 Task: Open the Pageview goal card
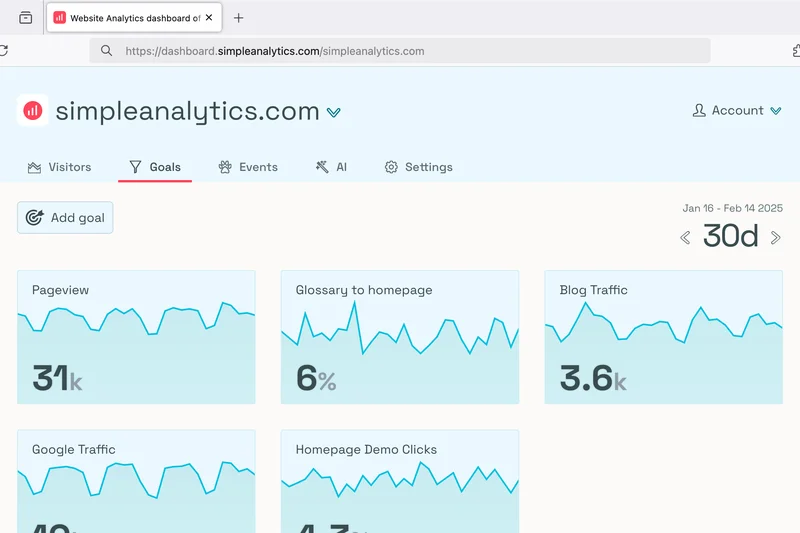[136, 337]
